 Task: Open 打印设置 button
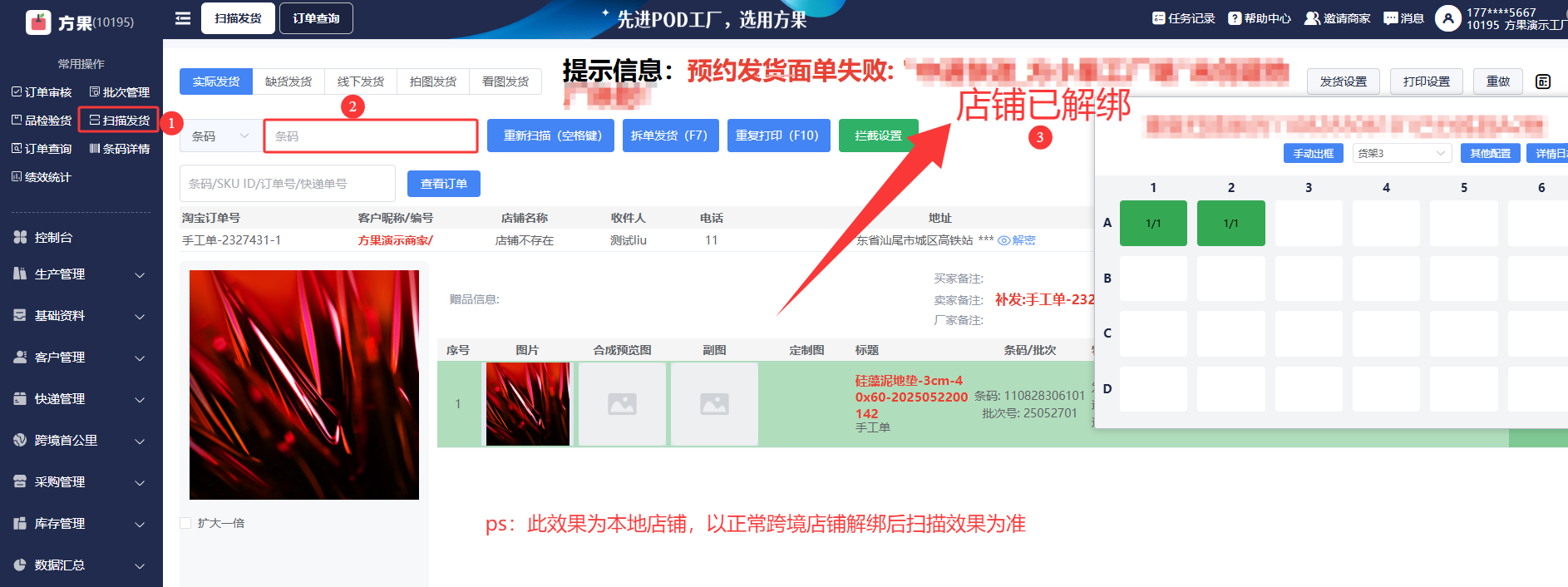[1427, 81]
